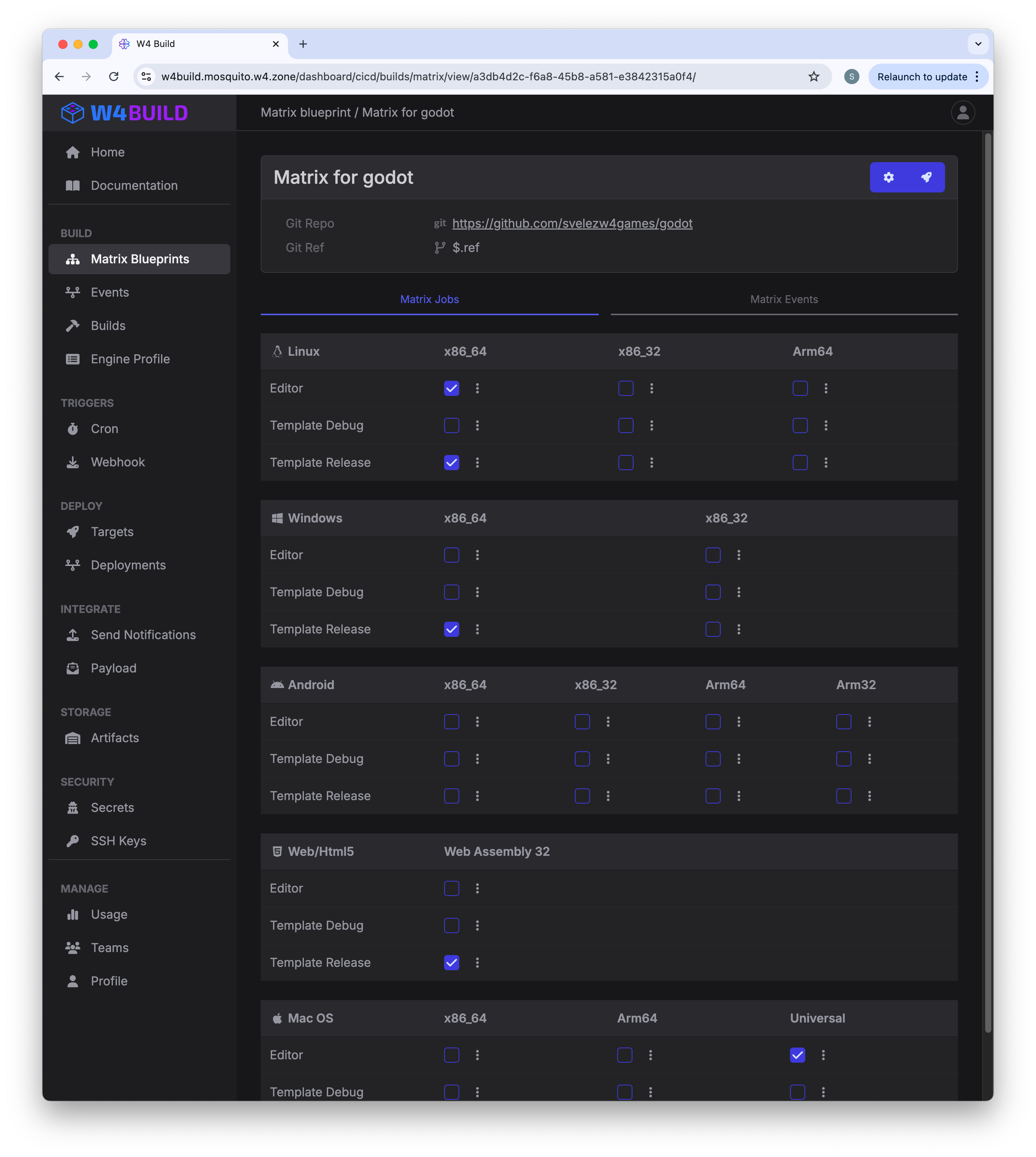Open Documentation page
This screenshot has height=1157, width=1036.
click(x=139, y=186)
